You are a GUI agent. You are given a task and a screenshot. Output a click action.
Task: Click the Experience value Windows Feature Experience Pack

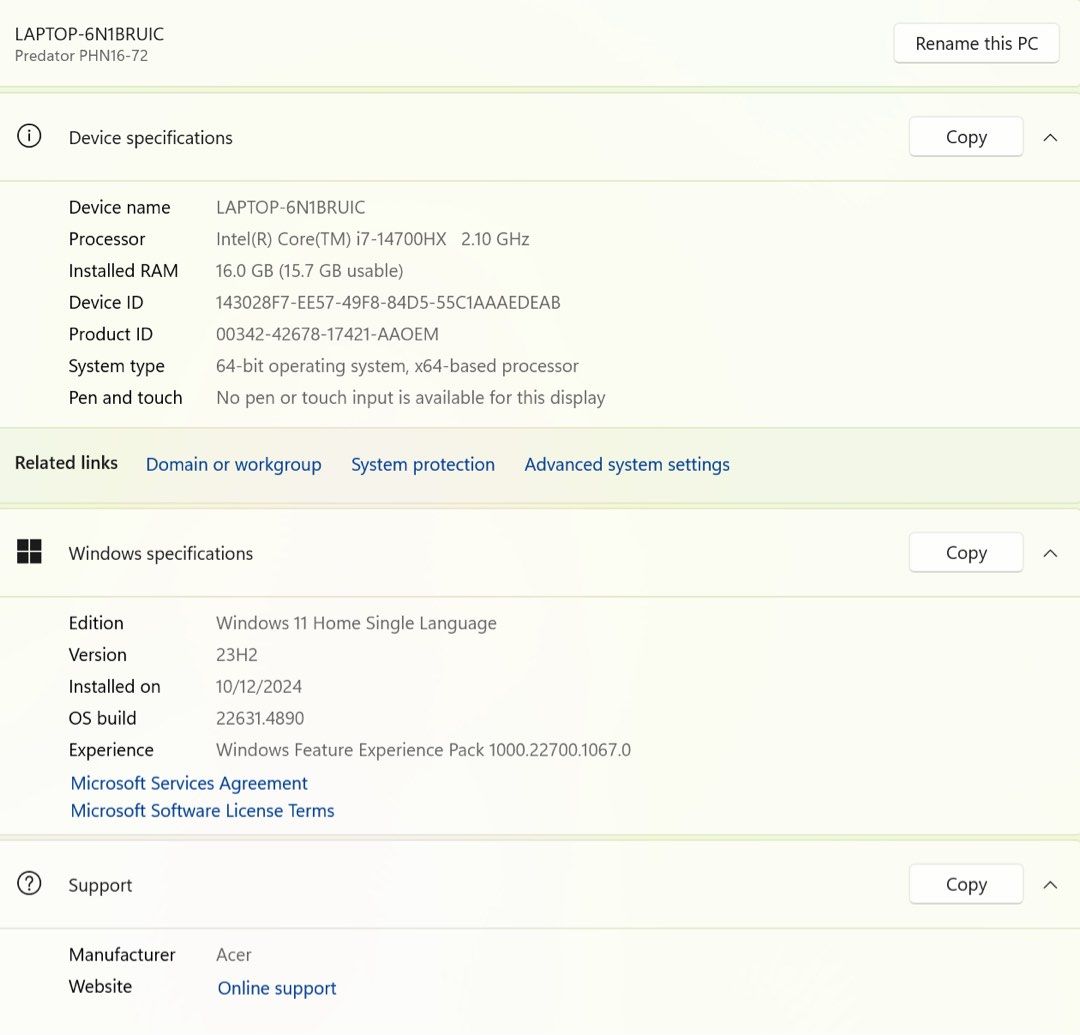point(423,751)
